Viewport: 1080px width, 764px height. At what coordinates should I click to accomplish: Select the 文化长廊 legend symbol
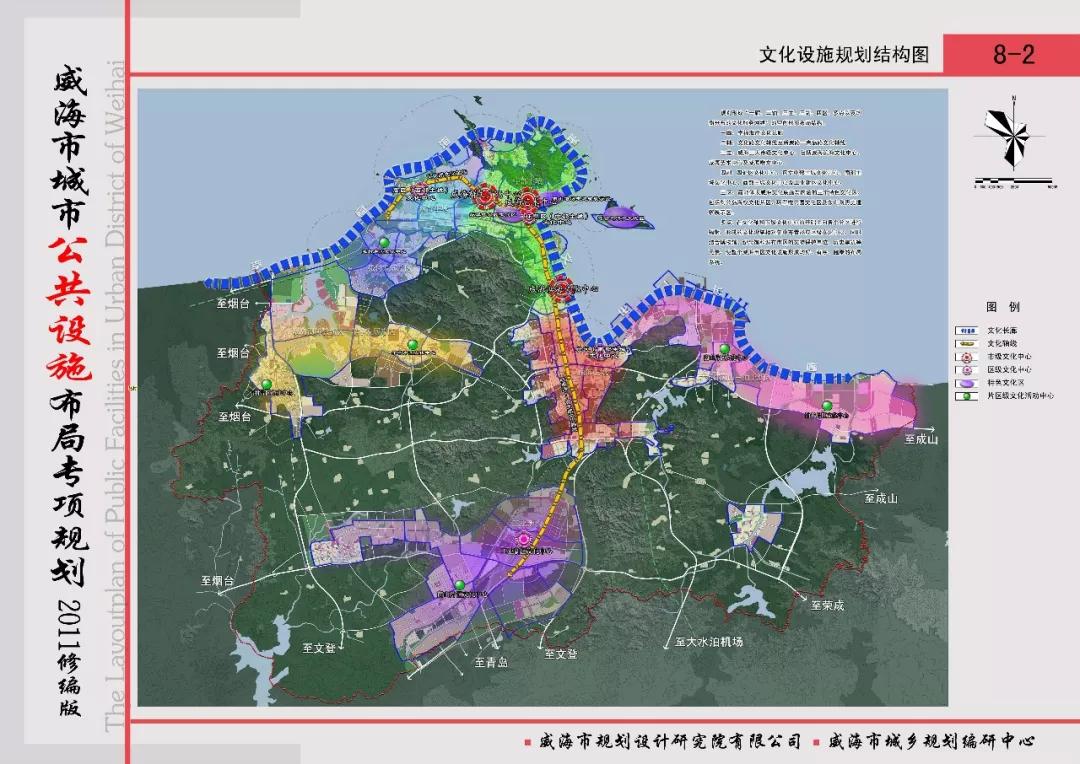[966, 329]
